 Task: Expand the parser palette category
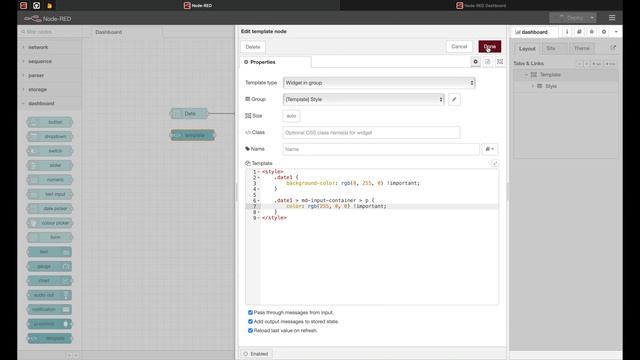point(49,76)
